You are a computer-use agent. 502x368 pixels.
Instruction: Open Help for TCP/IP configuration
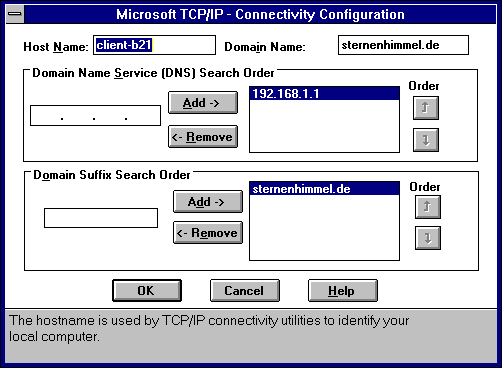coord(343,291)
